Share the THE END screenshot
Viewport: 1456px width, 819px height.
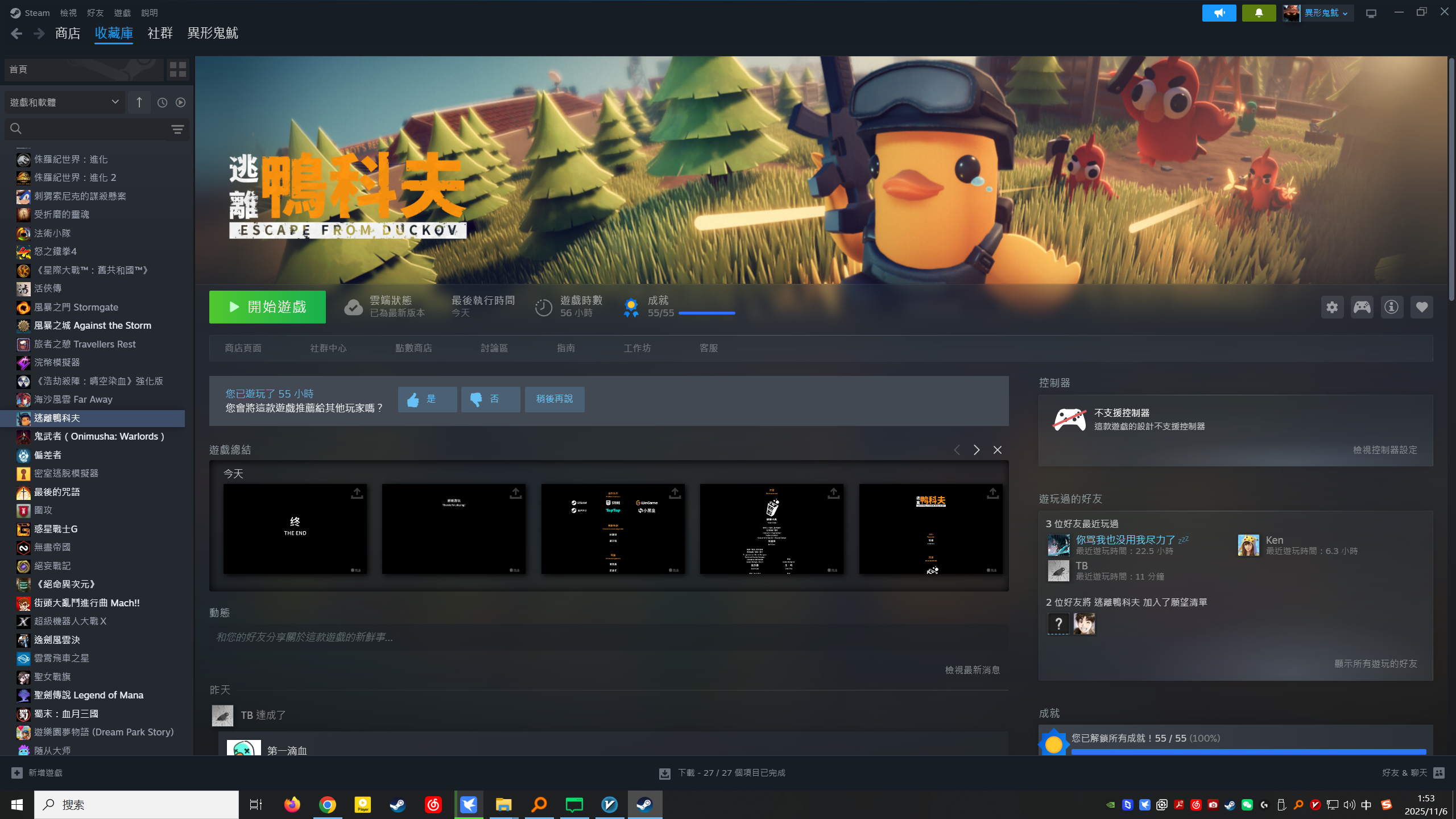coord(357,493)
